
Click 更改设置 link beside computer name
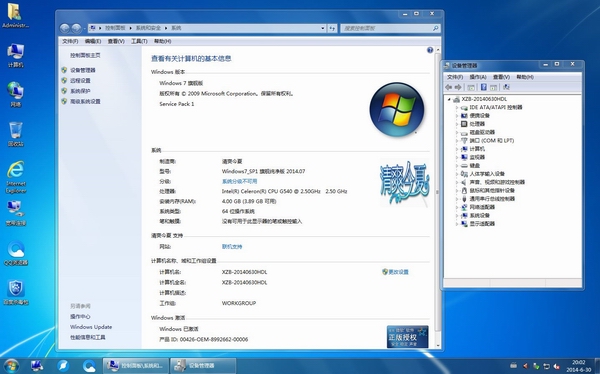coord(398,272)
